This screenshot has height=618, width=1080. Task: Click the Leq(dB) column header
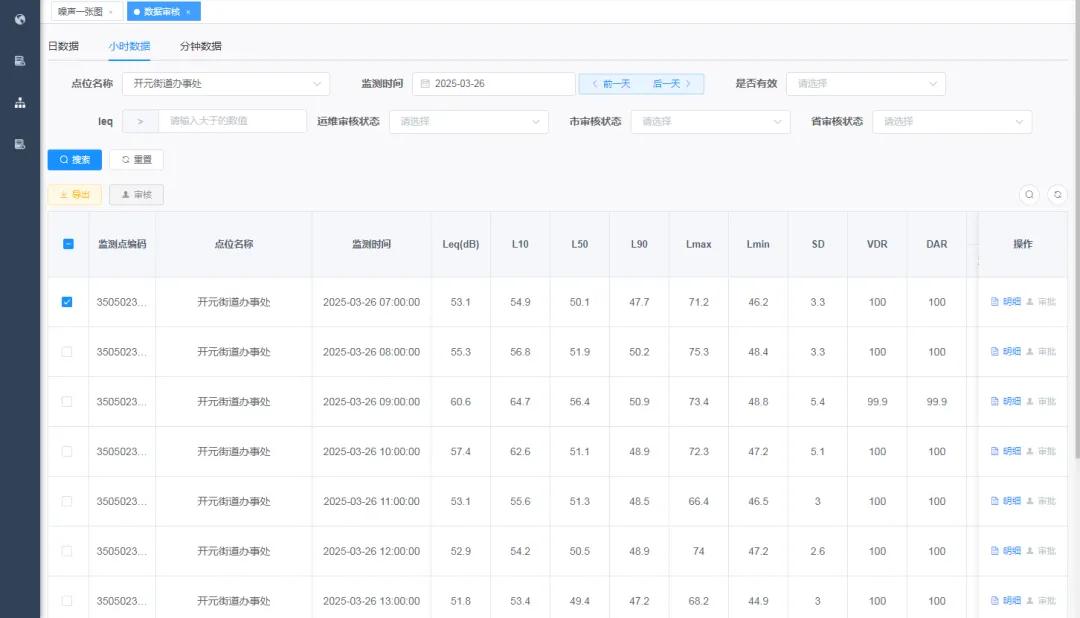[461, 244]
